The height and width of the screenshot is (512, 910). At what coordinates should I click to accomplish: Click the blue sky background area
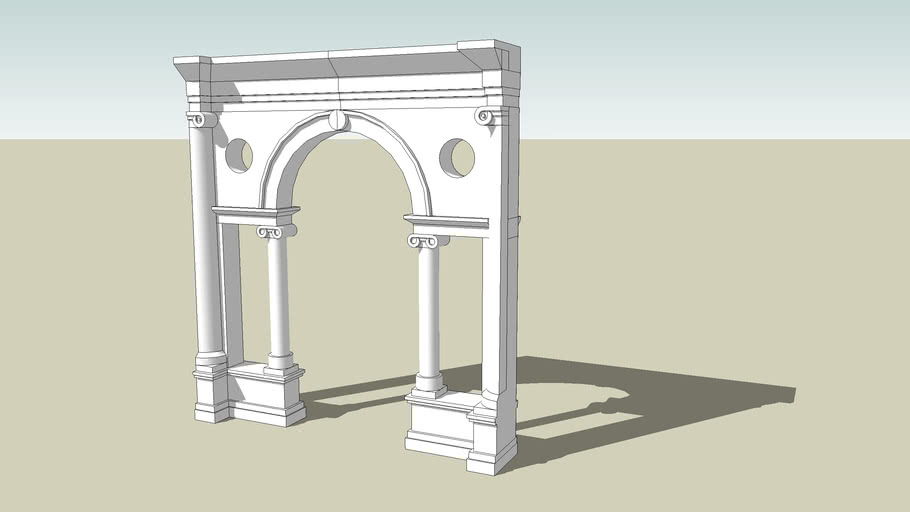click(700, 60)
